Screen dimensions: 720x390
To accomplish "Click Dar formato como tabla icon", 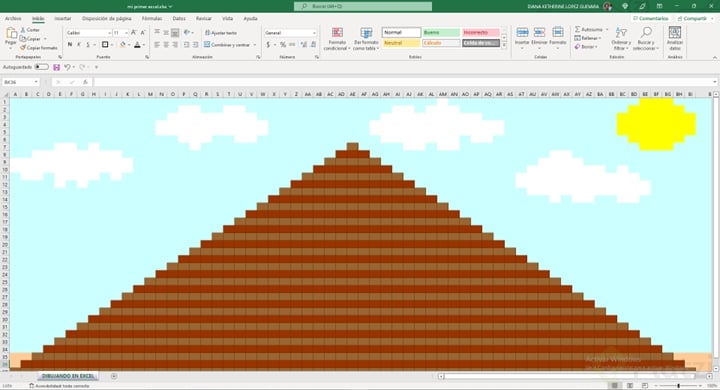I will 366,33.
